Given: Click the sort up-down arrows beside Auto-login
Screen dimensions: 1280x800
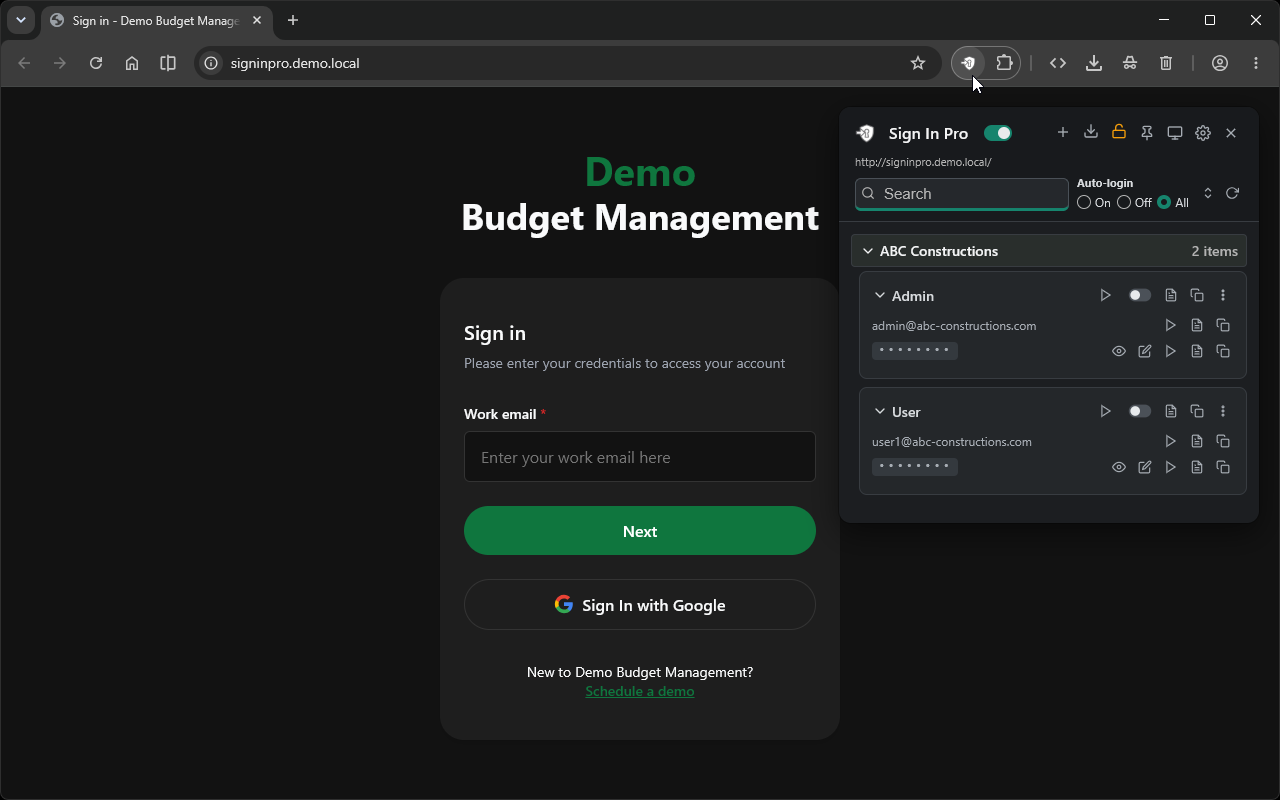Looking at the screenshot, I should (1208, 193).
